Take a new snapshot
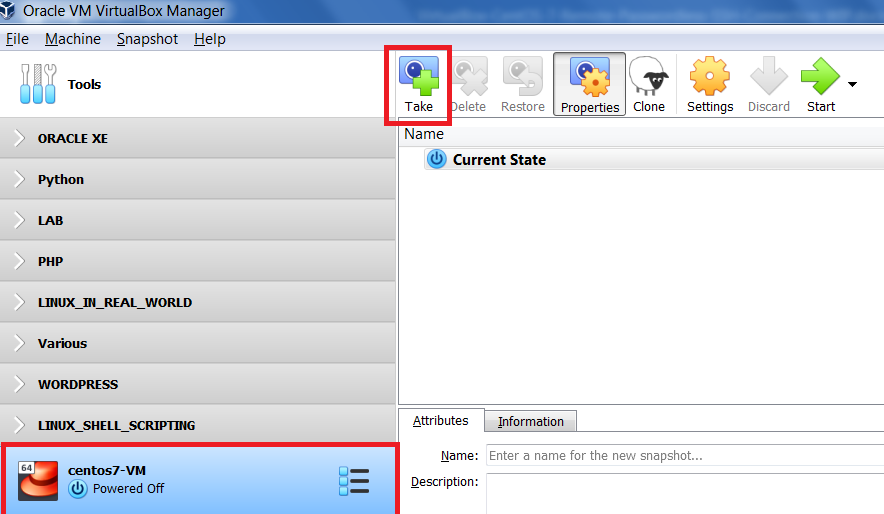The image size is (884, 514). (418, 85)
